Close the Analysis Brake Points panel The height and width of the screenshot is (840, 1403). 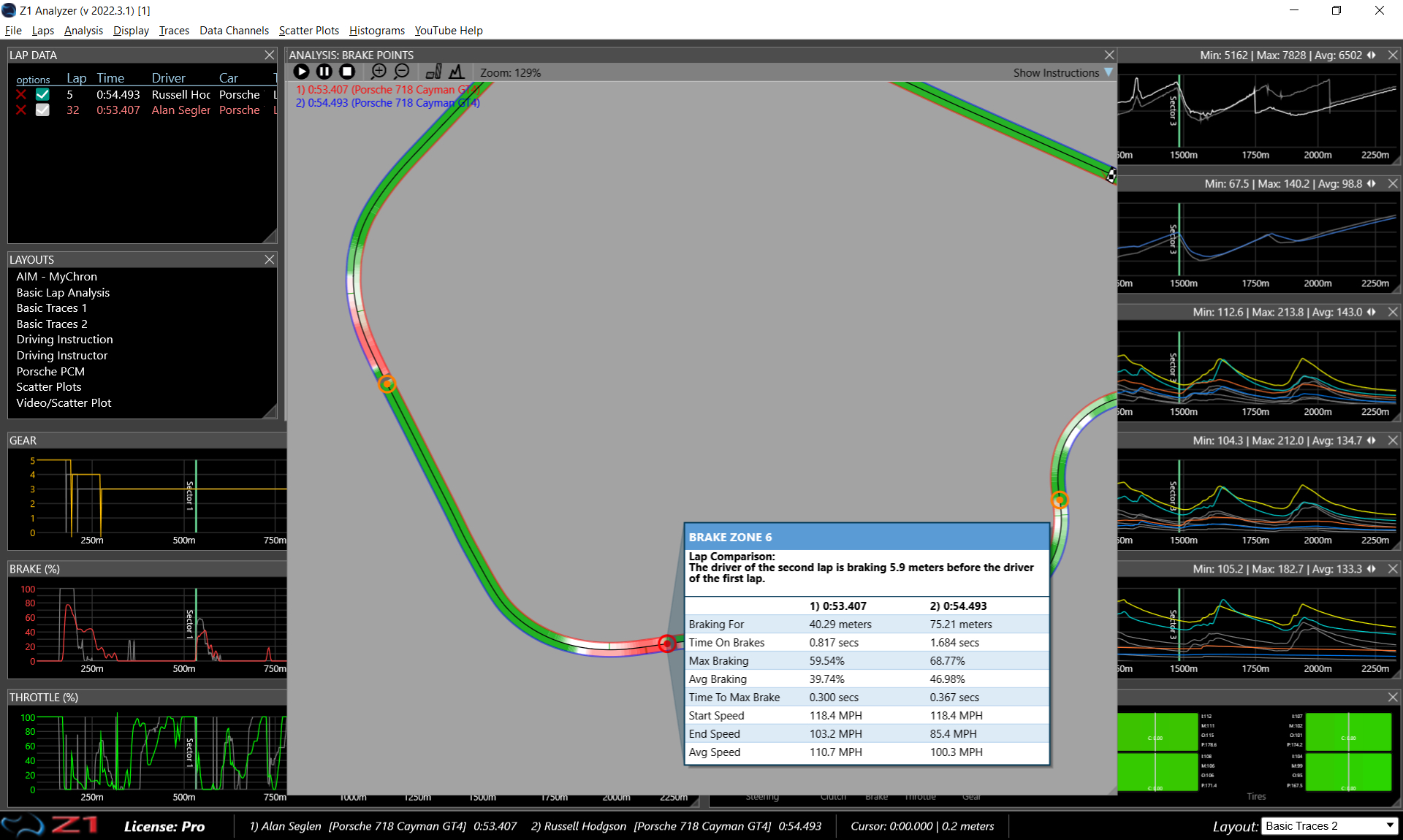1109,55
